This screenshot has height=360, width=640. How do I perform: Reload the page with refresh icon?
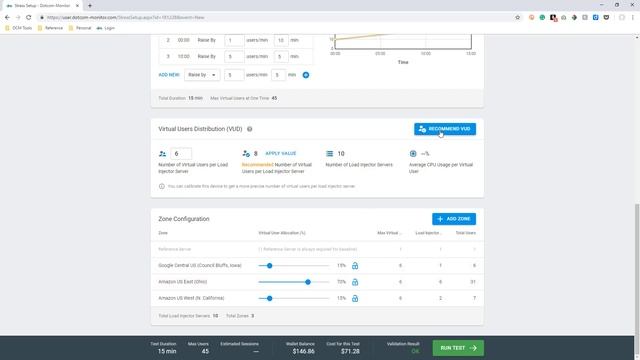pyautogui.click(x=29, y=18)
